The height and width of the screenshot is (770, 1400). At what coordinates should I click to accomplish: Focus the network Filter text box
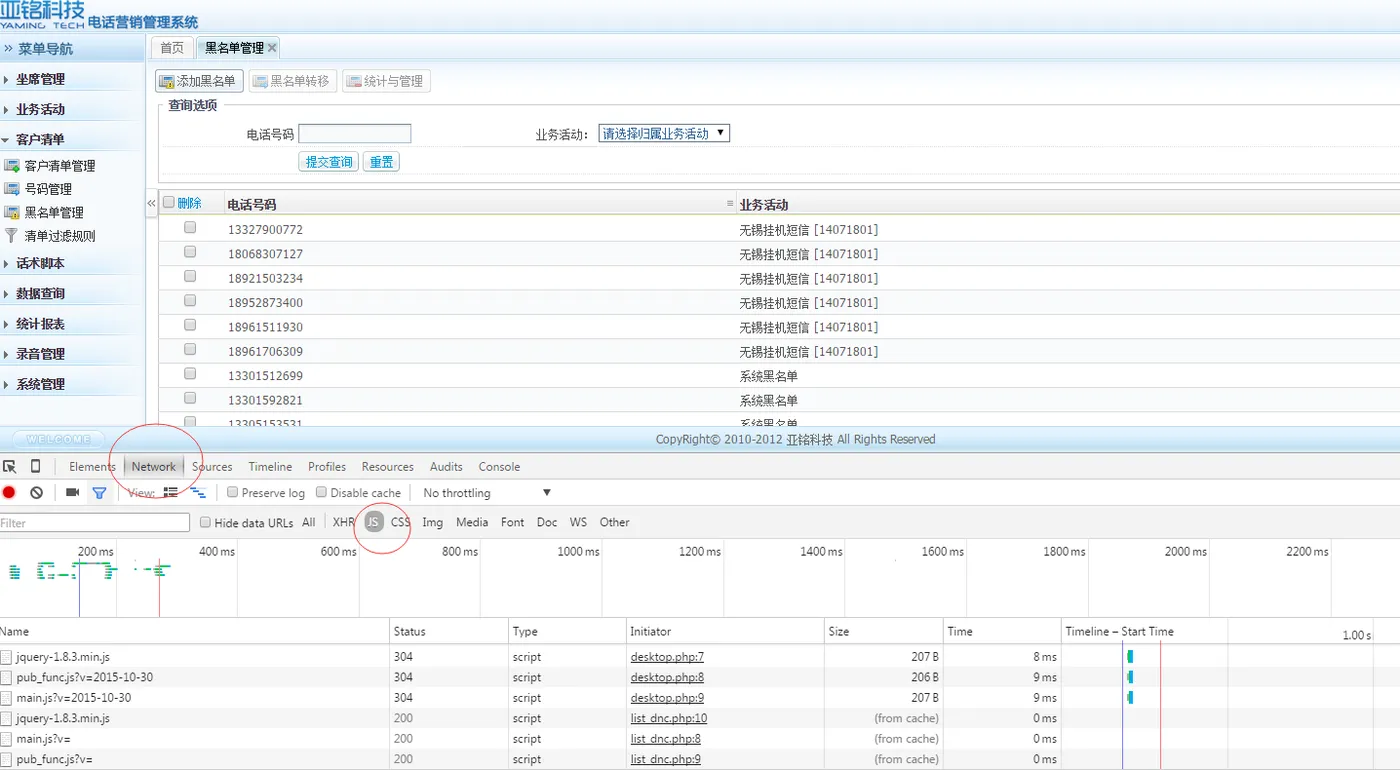95,523
